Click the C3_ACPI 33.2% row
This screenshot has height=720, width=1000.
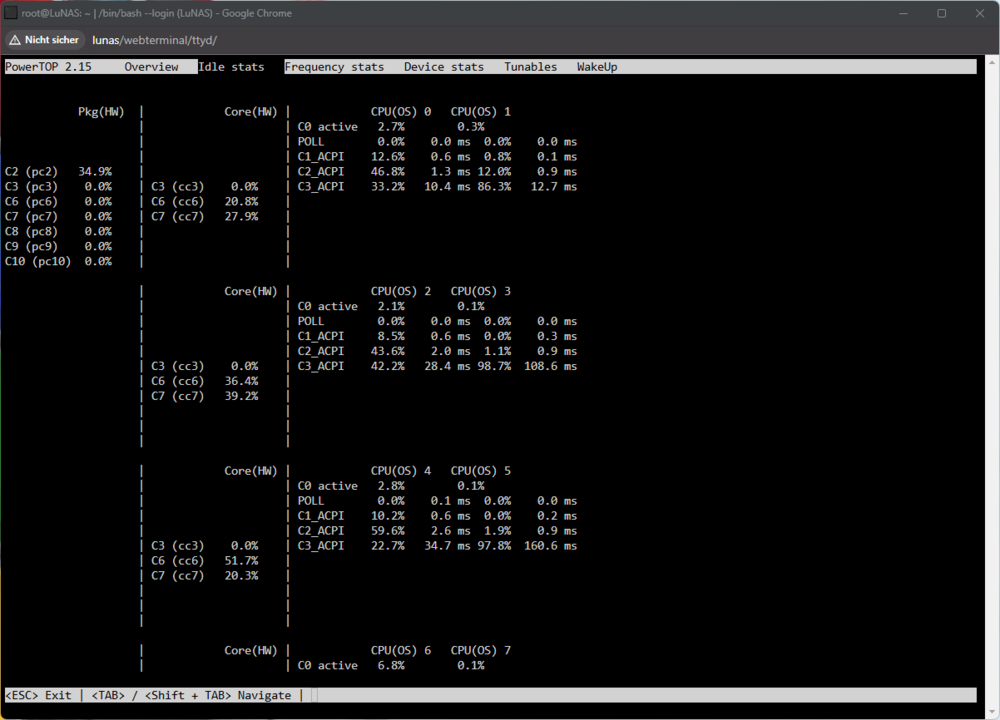point(437,187)
